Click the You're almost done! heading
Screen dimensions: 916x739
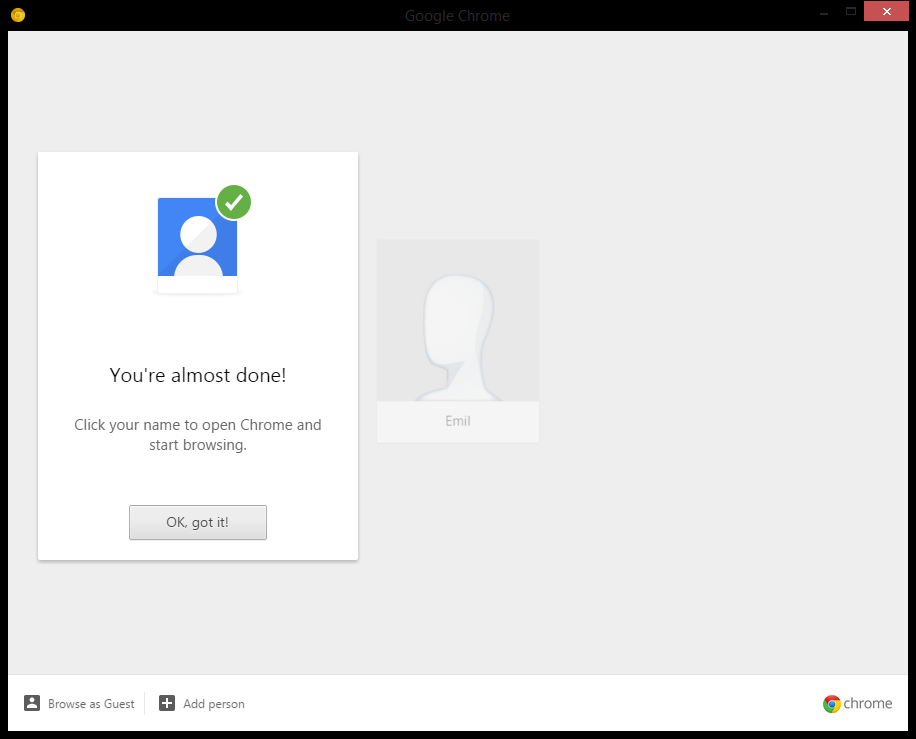click(x=198, y=375)
